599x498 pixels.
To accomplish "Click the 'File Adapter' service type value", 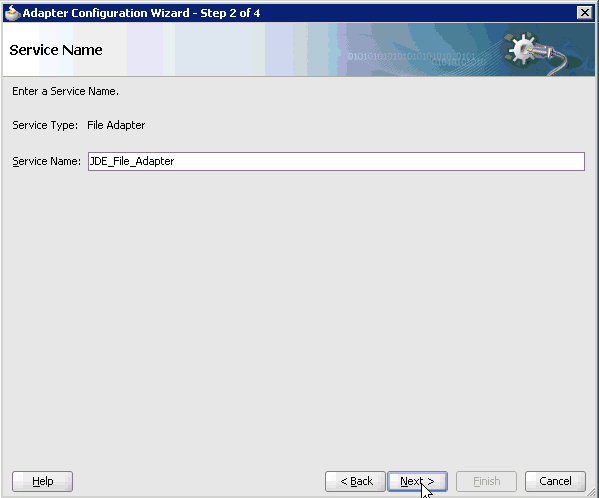I will click(116, 125).
